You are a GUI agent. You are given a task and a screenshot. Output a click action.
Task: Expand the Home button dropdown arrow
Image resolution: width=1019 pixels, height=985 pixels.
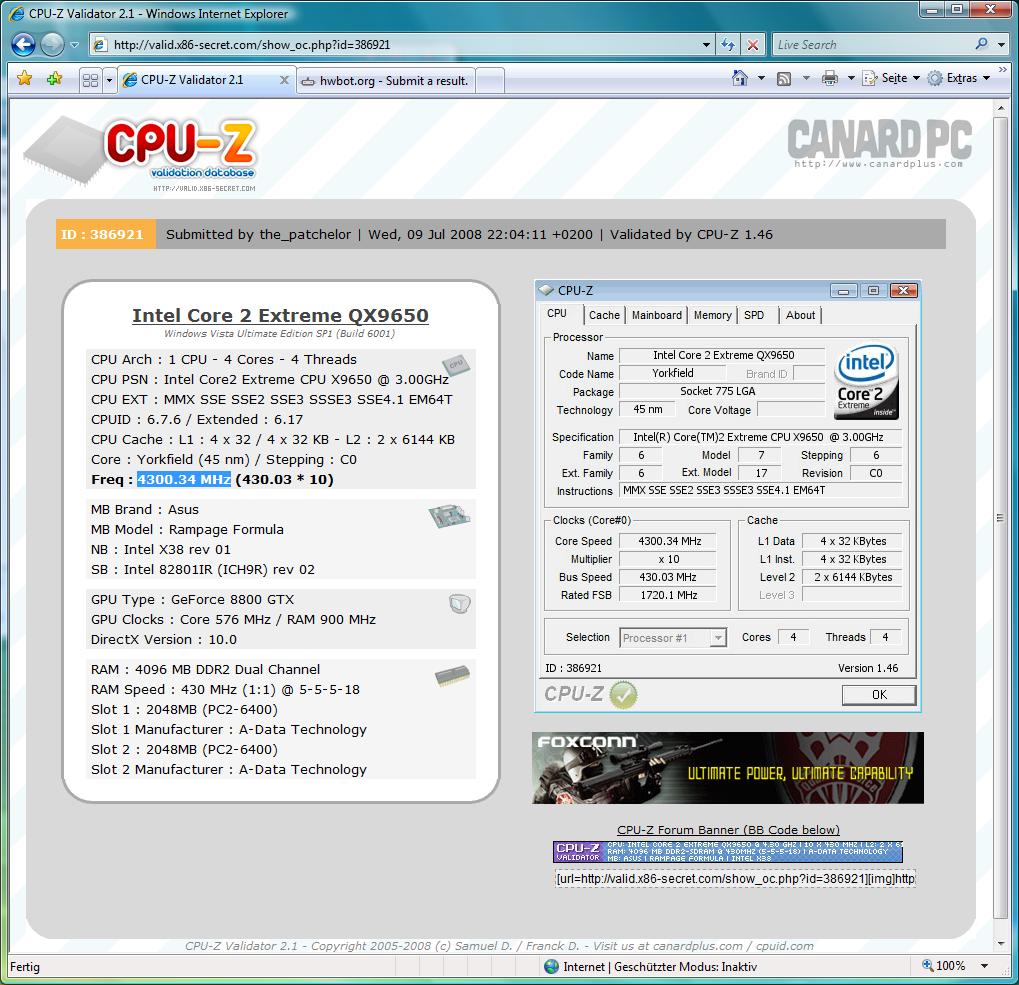(x=761, y=79)
